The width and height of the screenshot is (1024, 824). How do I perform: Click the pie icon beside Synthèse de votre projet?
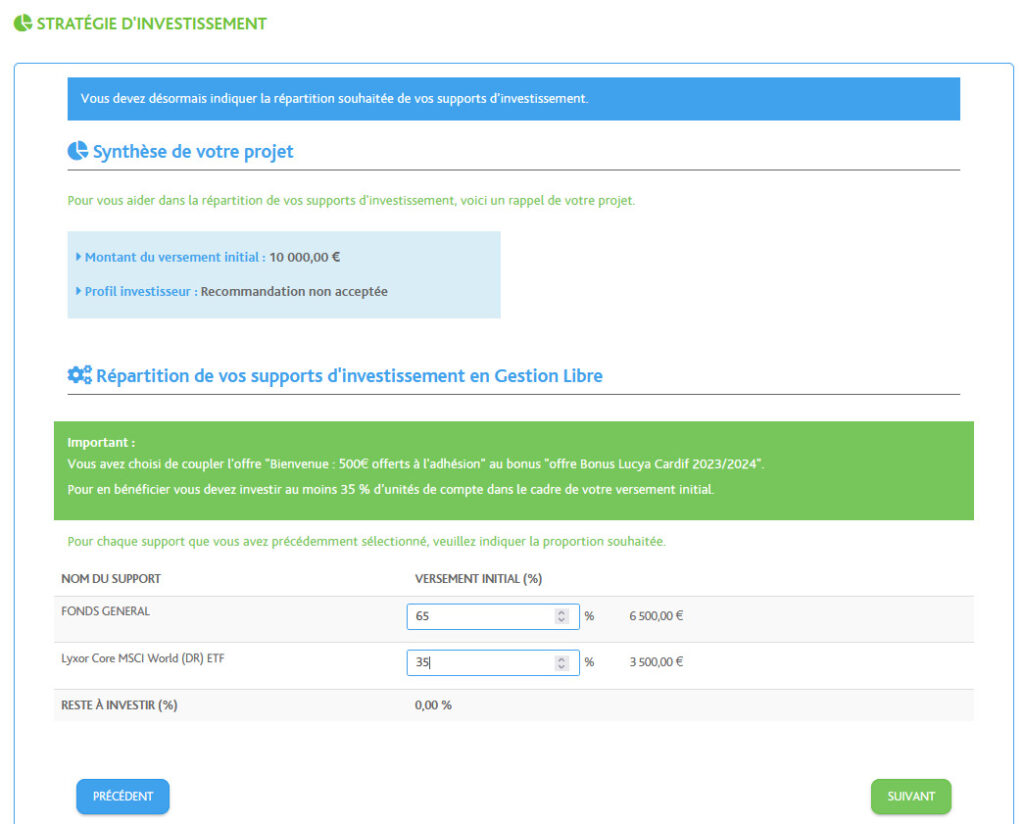[78, 151]
